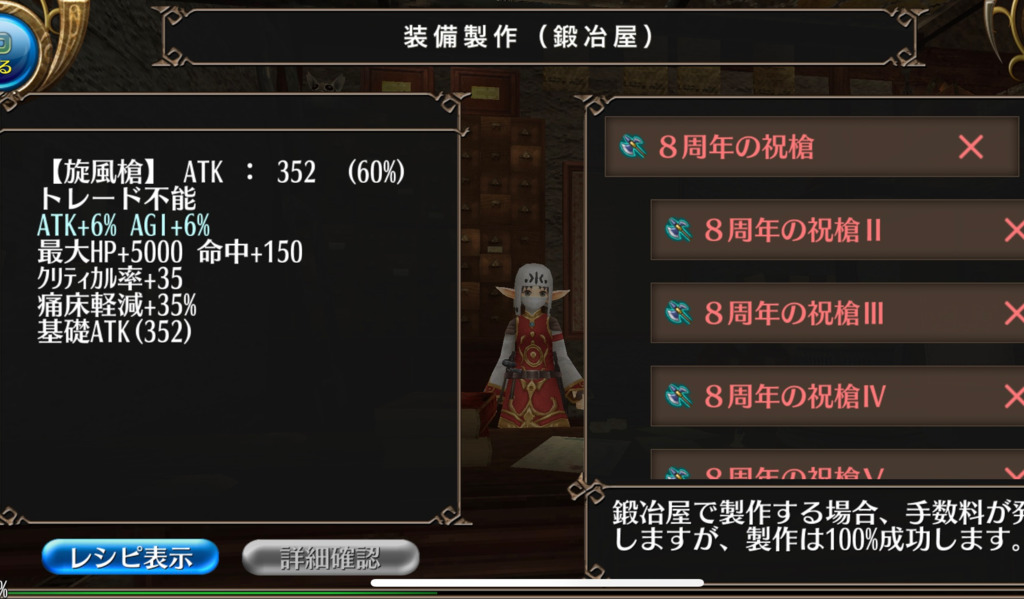Click the red X on the 8周年の祝槍III row
Image resolution: width=1024 pixels, height=599 pixels.
[x=1014, y=313]
